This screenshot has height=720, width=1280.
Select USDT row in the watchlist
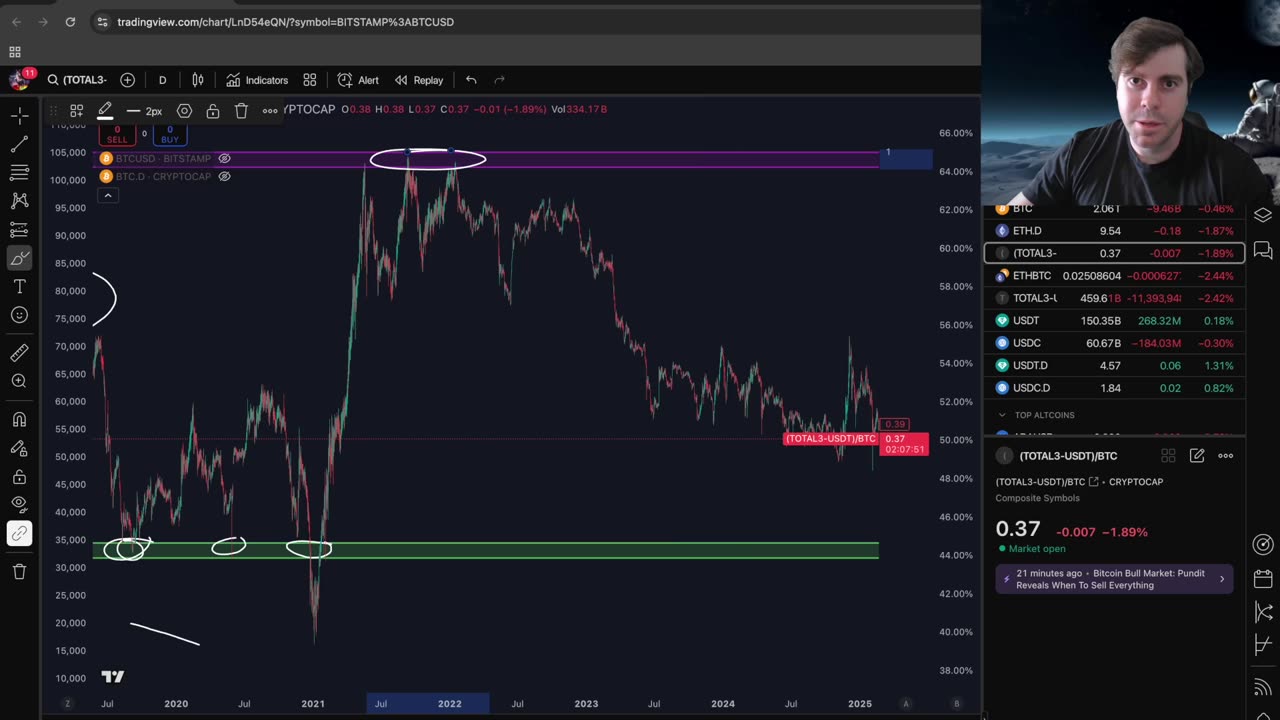click(x=1115, y=320)
